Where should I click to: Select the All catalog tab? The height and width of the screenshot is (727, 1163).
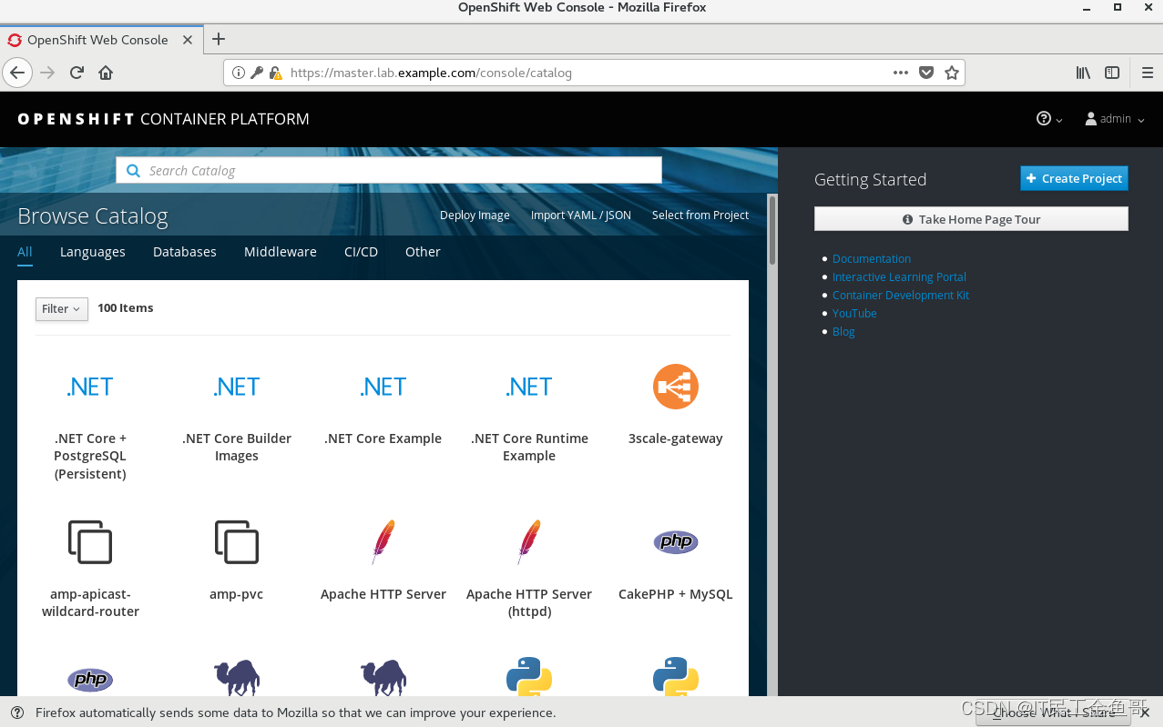[x=24, y=252]
